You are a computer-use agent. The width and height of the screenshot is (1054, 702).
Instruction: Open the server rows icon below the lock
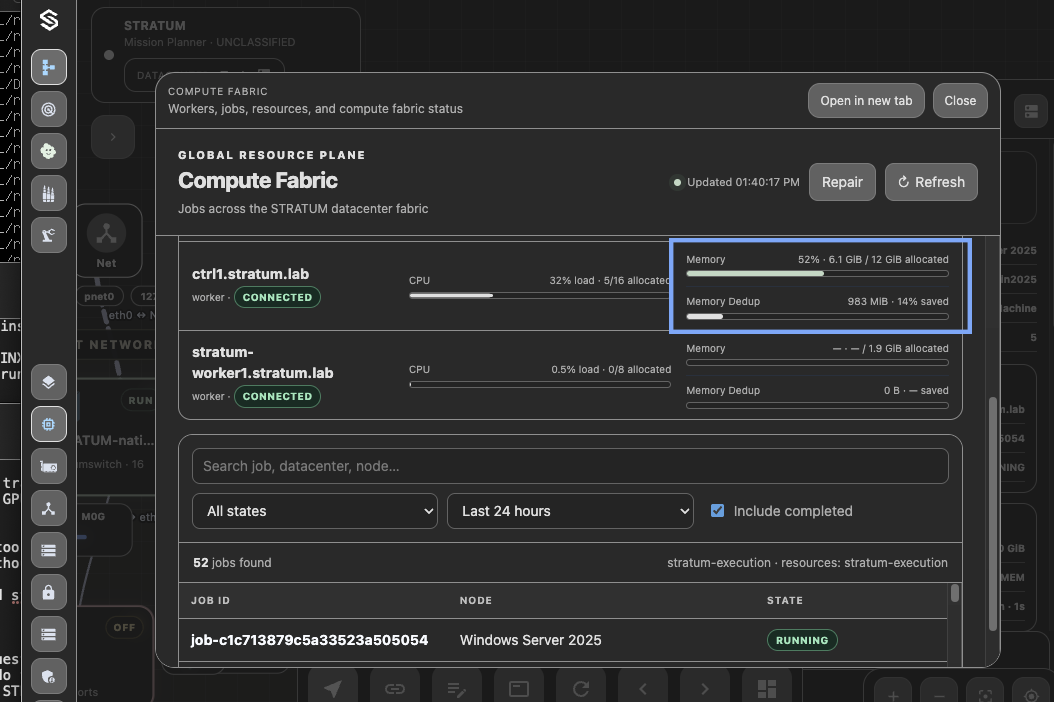tap(48, 634)
